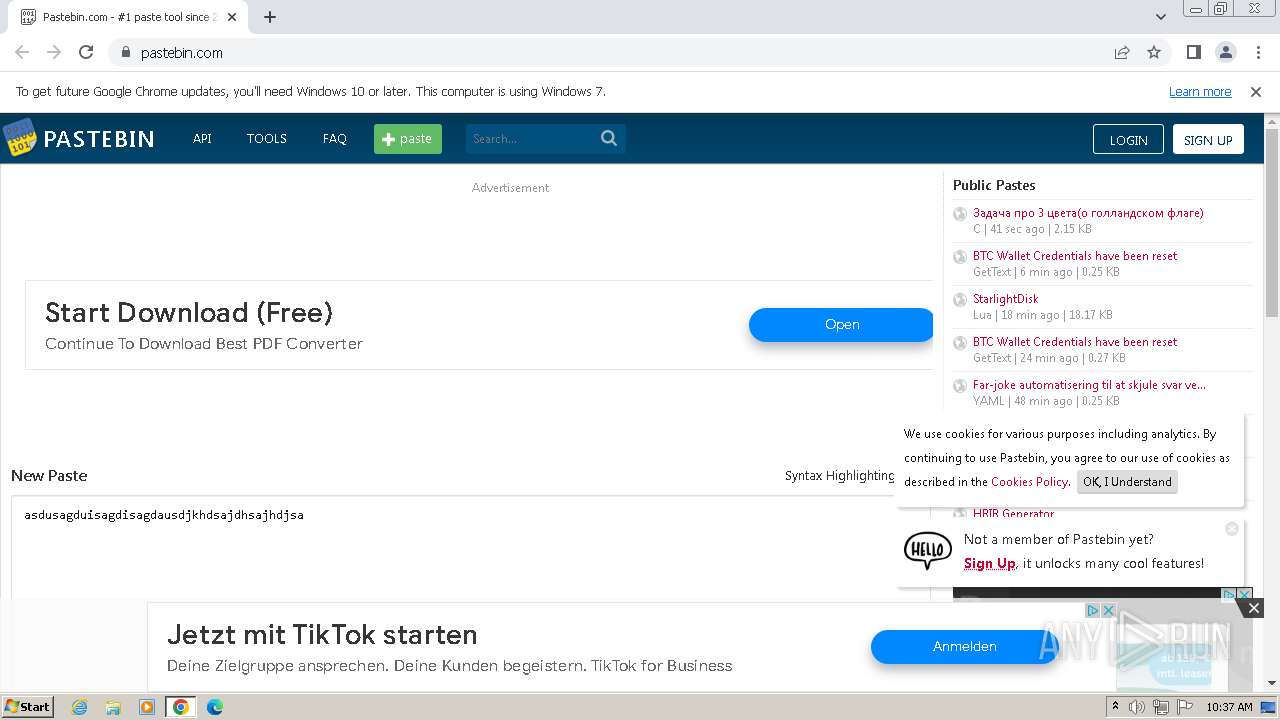Click the browser address bar
The width and height of the screenshot is (1280, 720).
[x=618, y=52]
